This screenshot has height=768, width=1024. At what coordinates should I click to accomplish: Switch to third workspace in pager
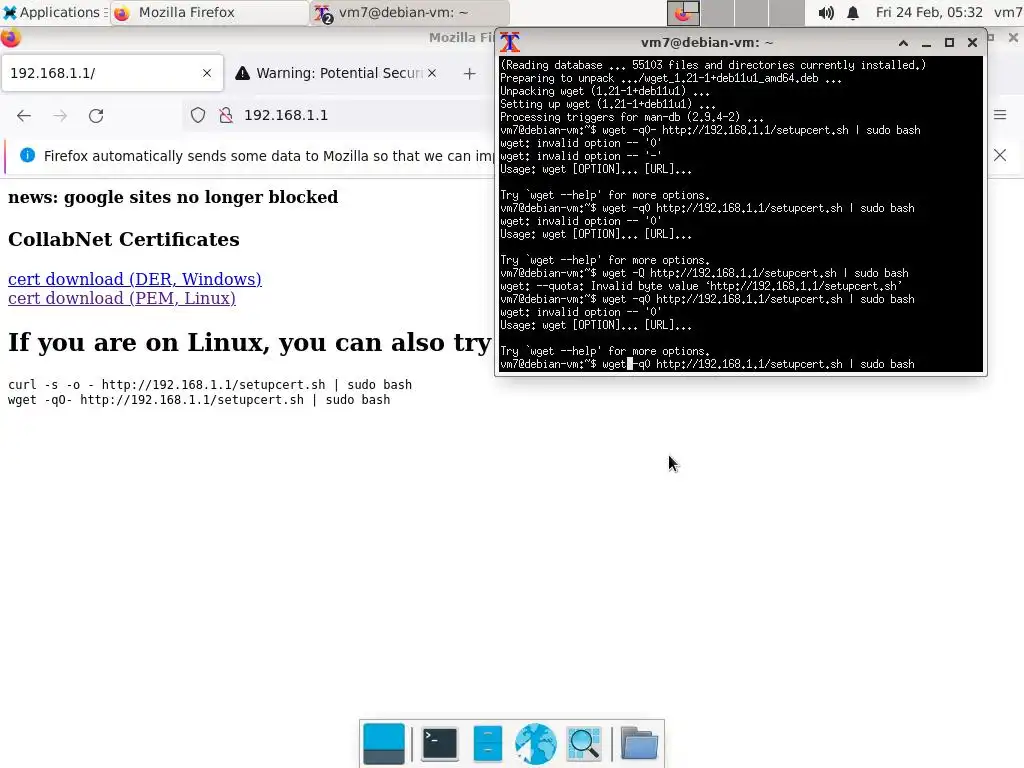[x=752, y=12]
